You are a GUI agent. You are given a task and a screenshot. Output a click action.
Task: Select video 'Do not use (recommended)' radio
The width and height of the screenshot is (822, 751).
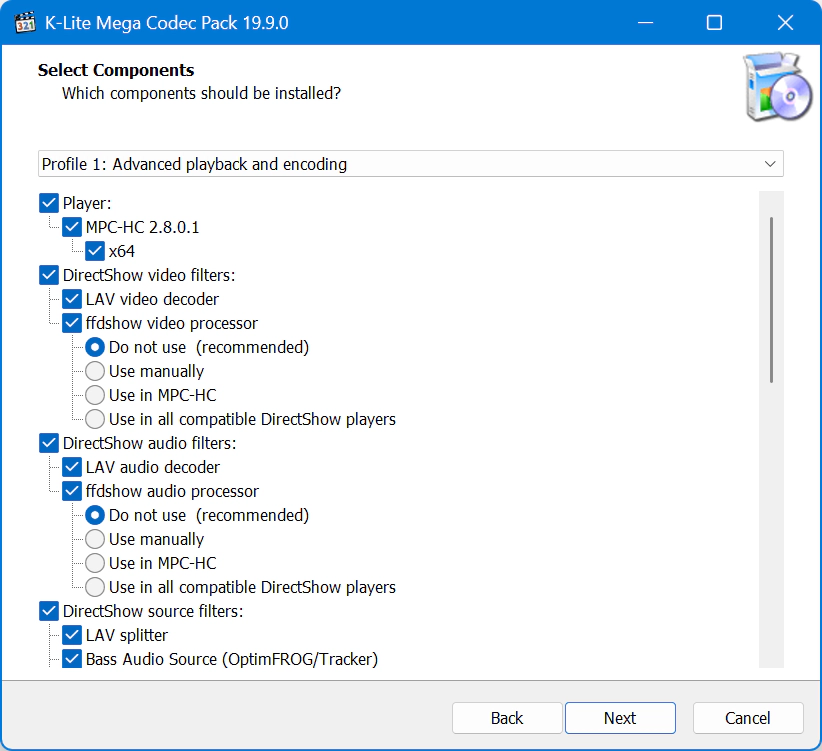95,347
